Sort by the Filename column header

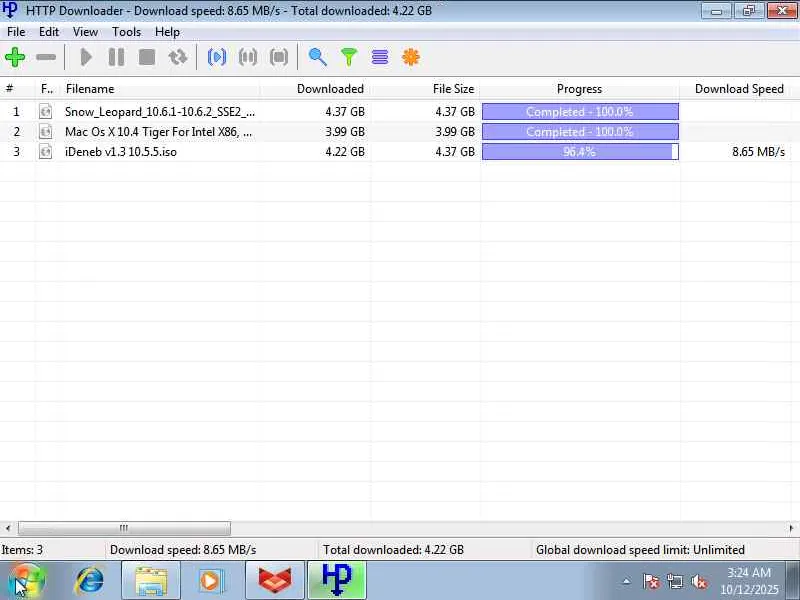click(161, 89)
